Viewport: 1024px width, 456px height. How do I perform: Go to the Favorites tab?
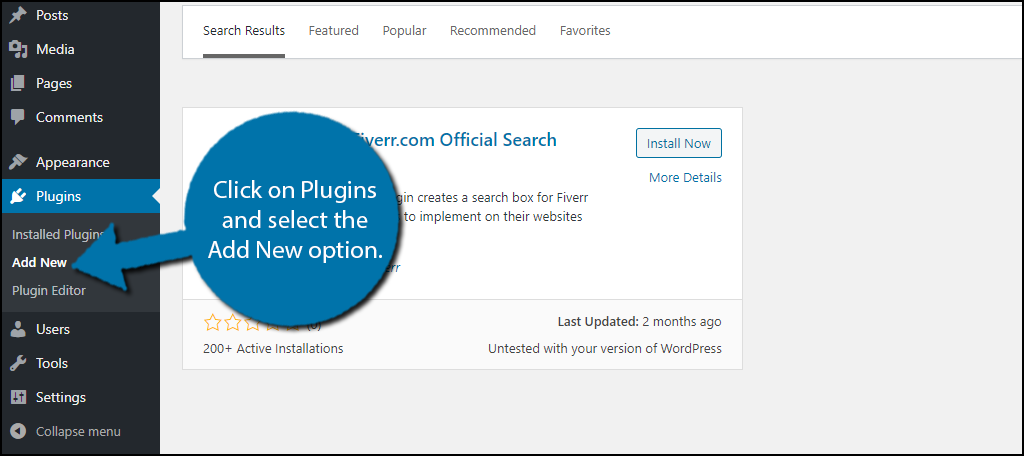coord(585,31)
